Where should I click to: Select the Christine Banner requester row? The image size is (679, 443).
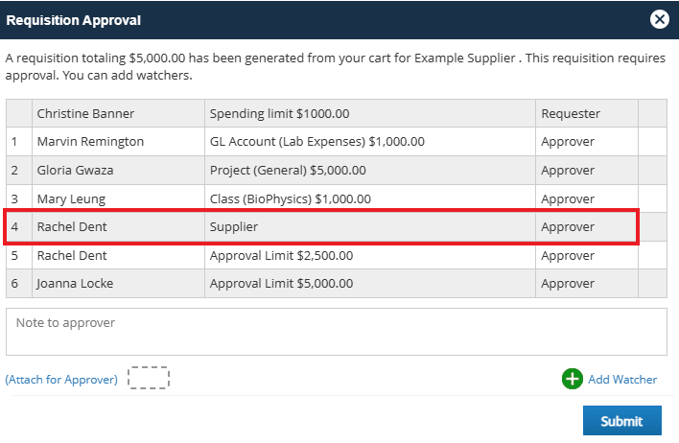point(336,113)
